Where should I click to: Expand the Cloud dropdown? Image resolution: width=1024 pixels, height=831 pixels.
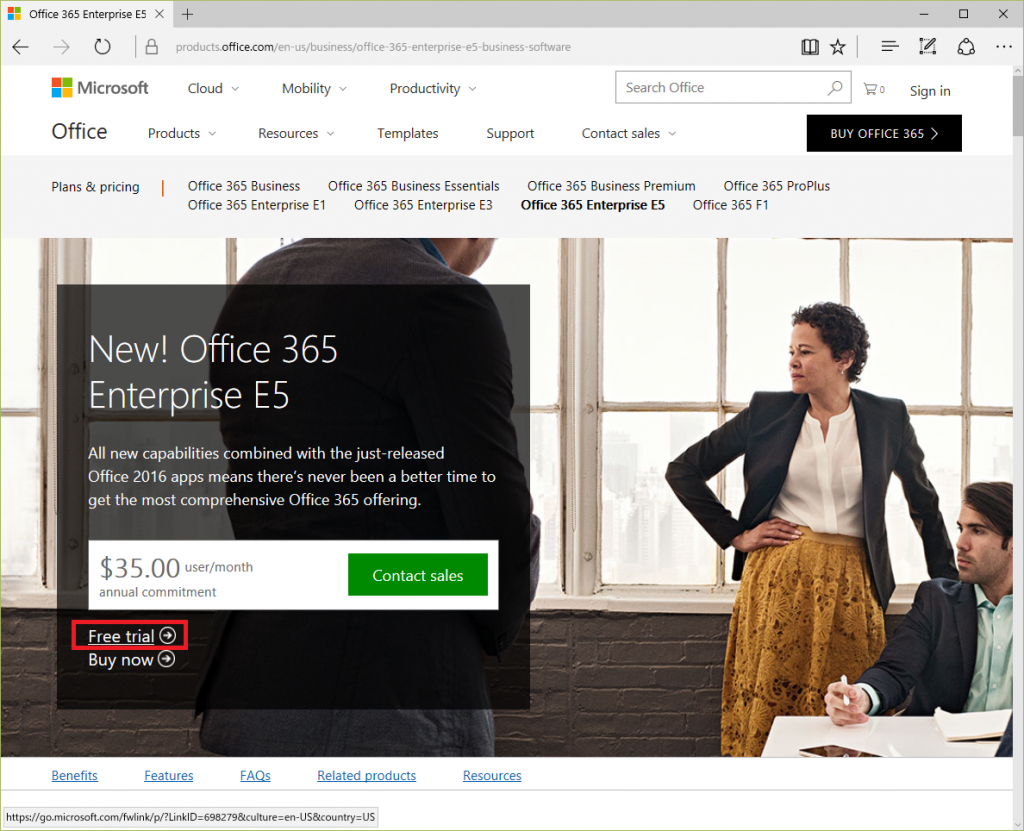point(213,88)
